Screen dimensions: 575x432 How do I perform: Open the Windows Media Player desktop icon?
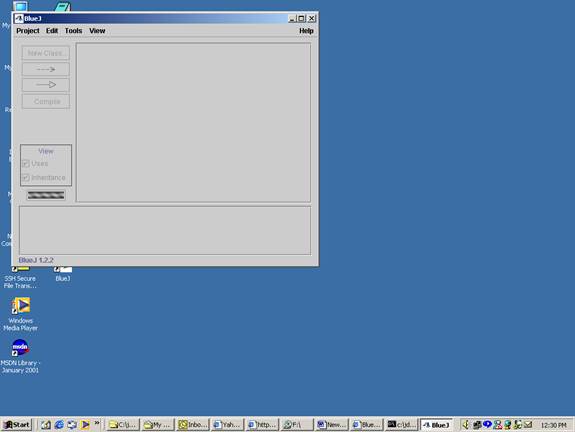(x=21, y=314)
